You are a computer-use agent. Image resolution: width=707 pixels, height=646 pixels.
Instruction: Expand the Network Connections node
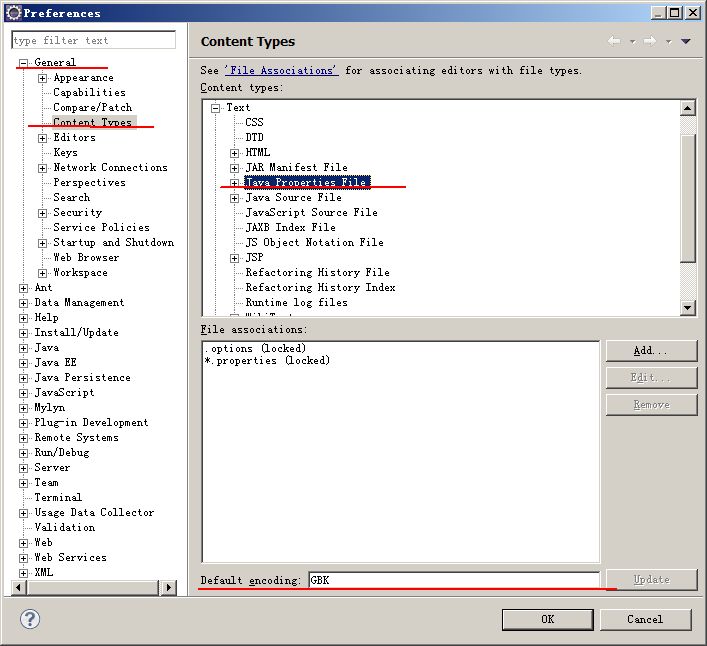[42, 168]
